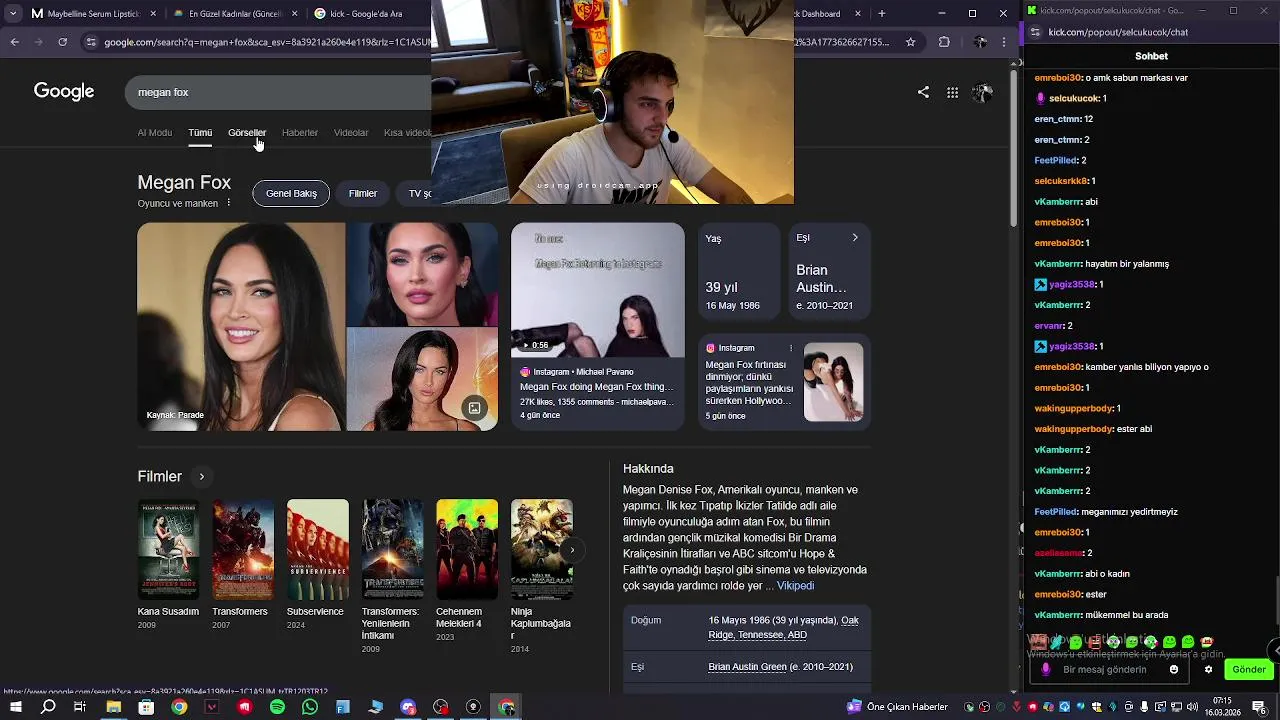Click the purple microphone icon in the chat input

click(1046, 670)
